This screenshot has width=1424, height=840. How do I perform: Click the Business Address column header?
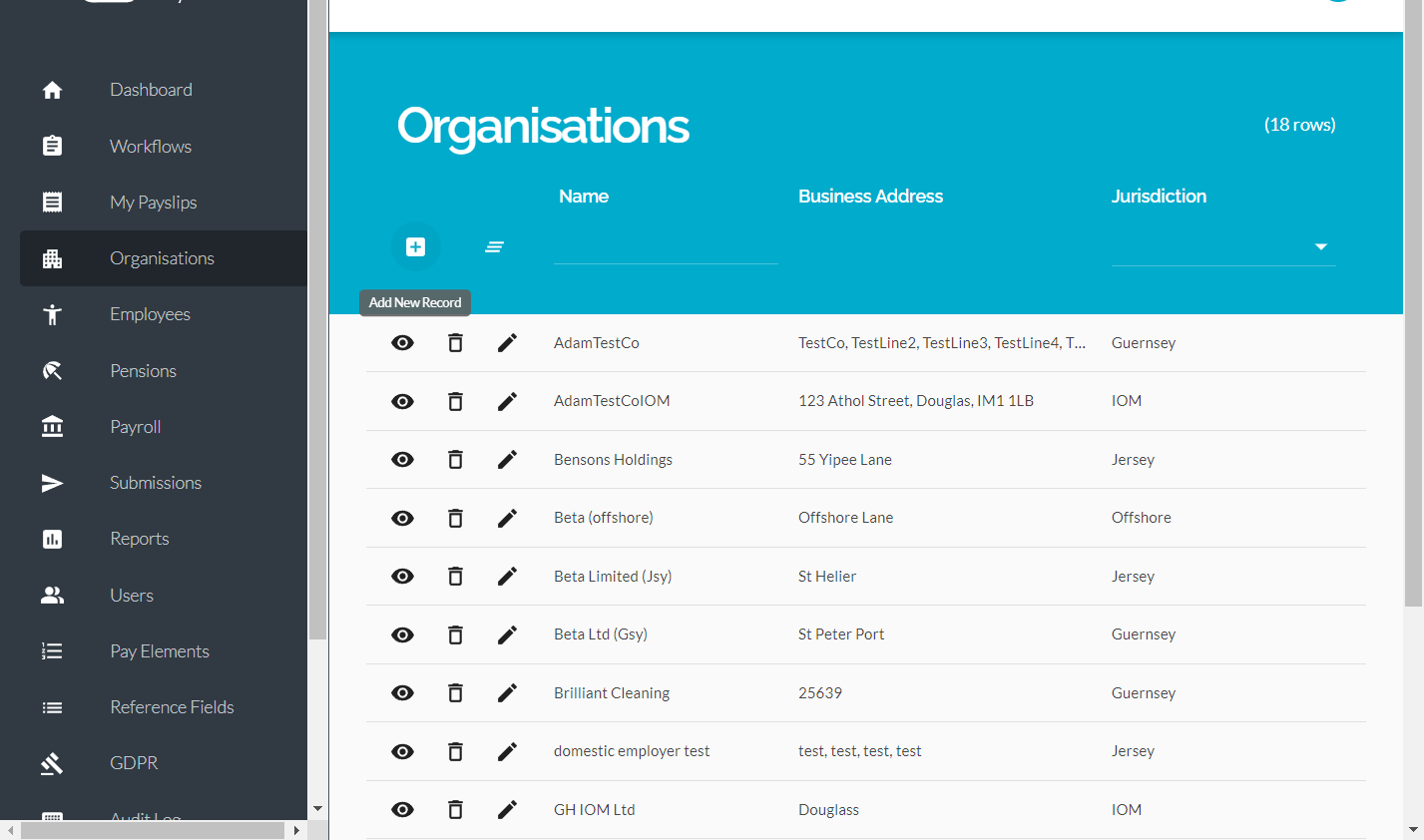click(x=870, y=197)
